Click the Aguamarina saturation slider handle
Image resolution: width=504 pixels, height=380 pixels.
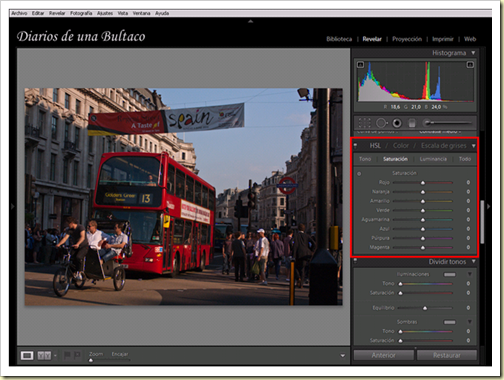pos(423,220)
